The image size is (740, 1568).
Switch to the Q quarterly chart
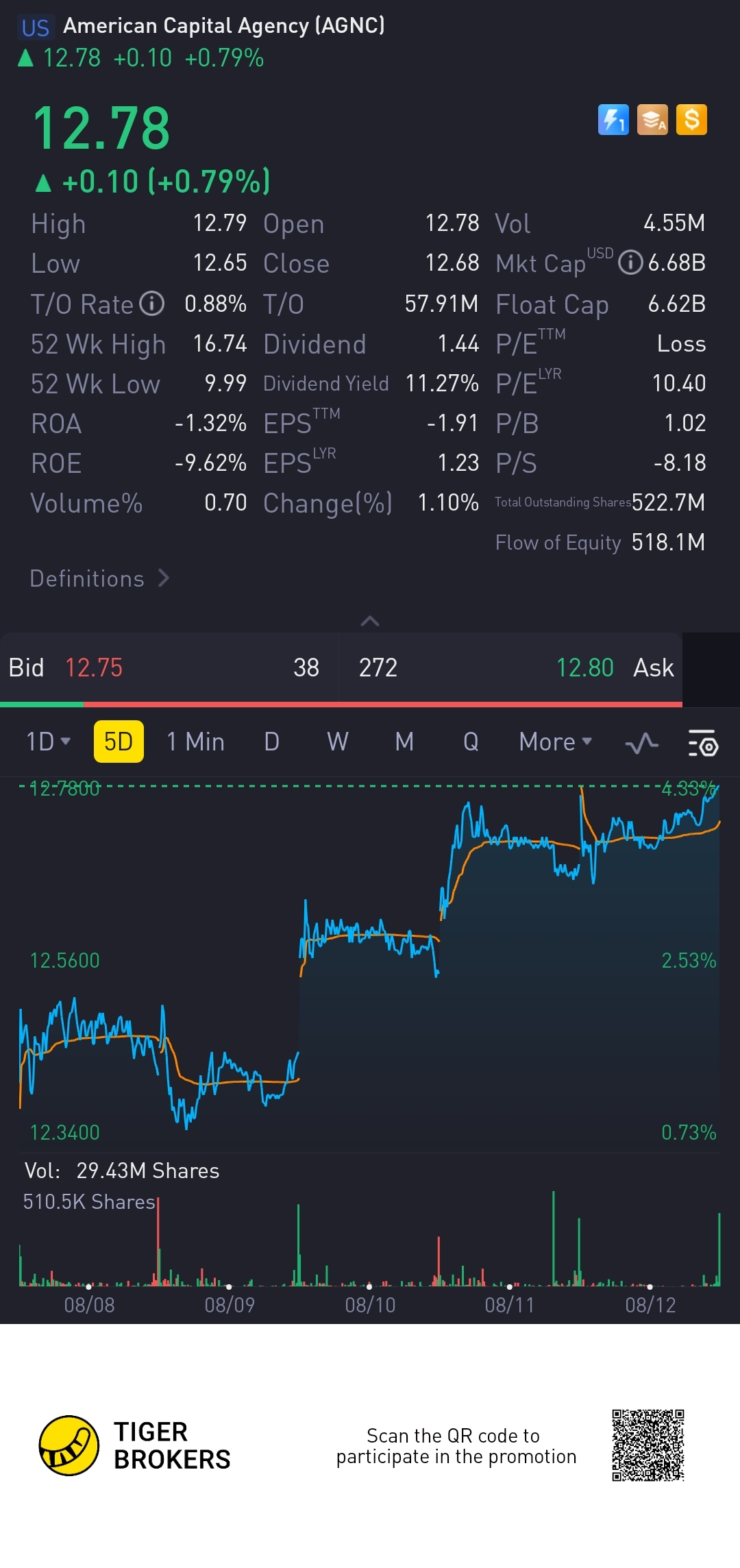click(x=471, y=742)
